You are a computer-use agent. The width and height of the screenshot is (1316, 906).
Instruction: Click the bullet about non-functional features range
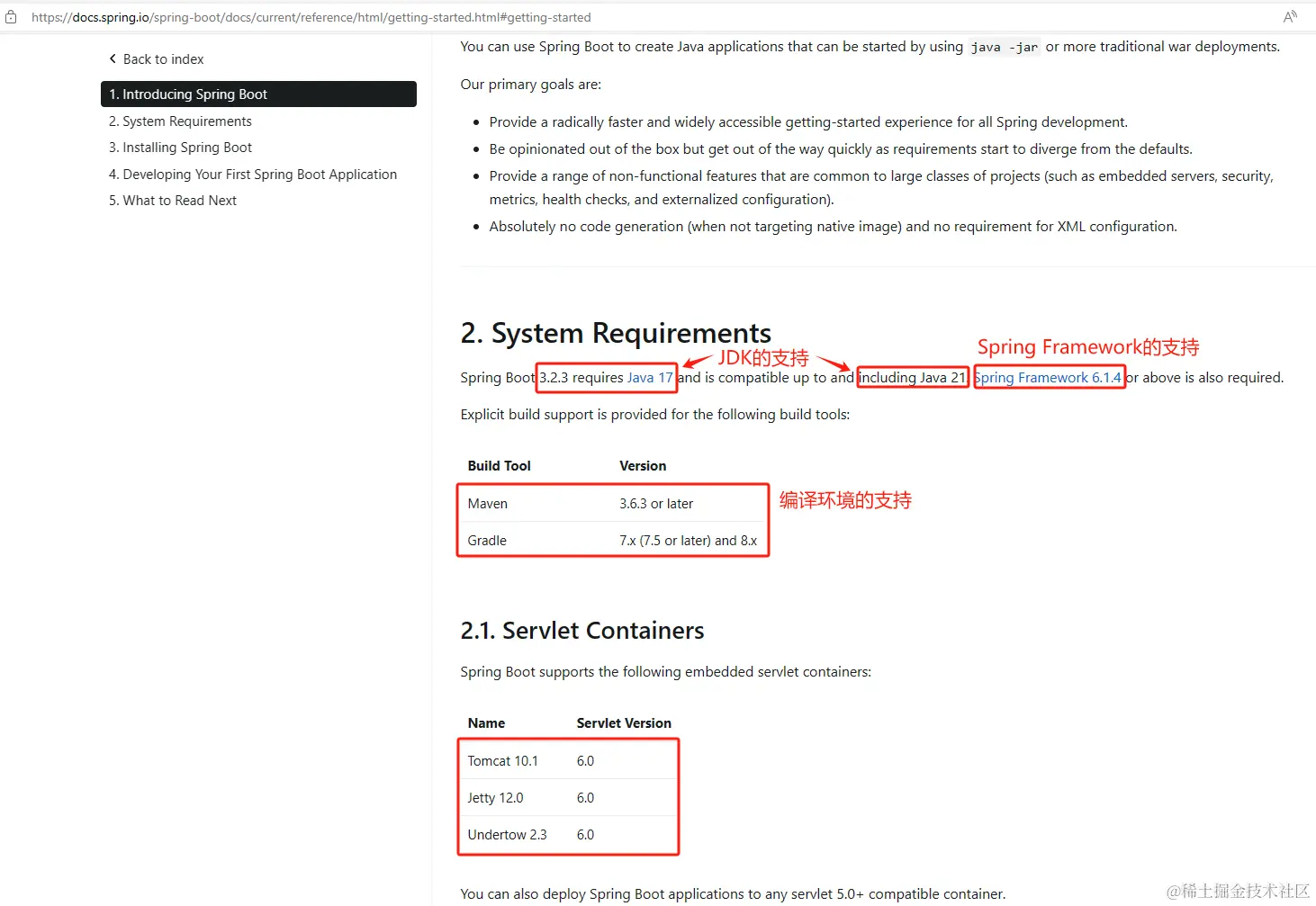881,188
